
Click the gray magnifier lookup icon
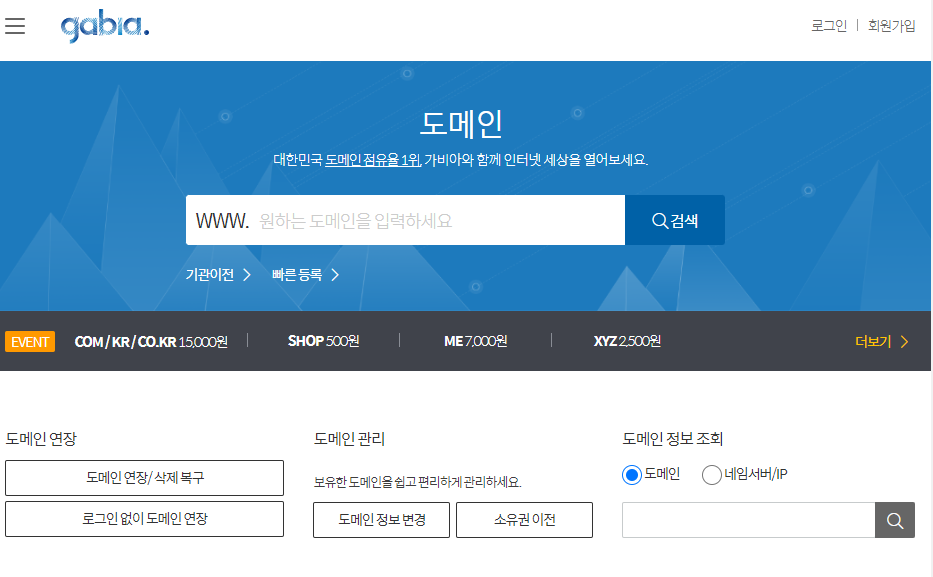click(895, 520)
